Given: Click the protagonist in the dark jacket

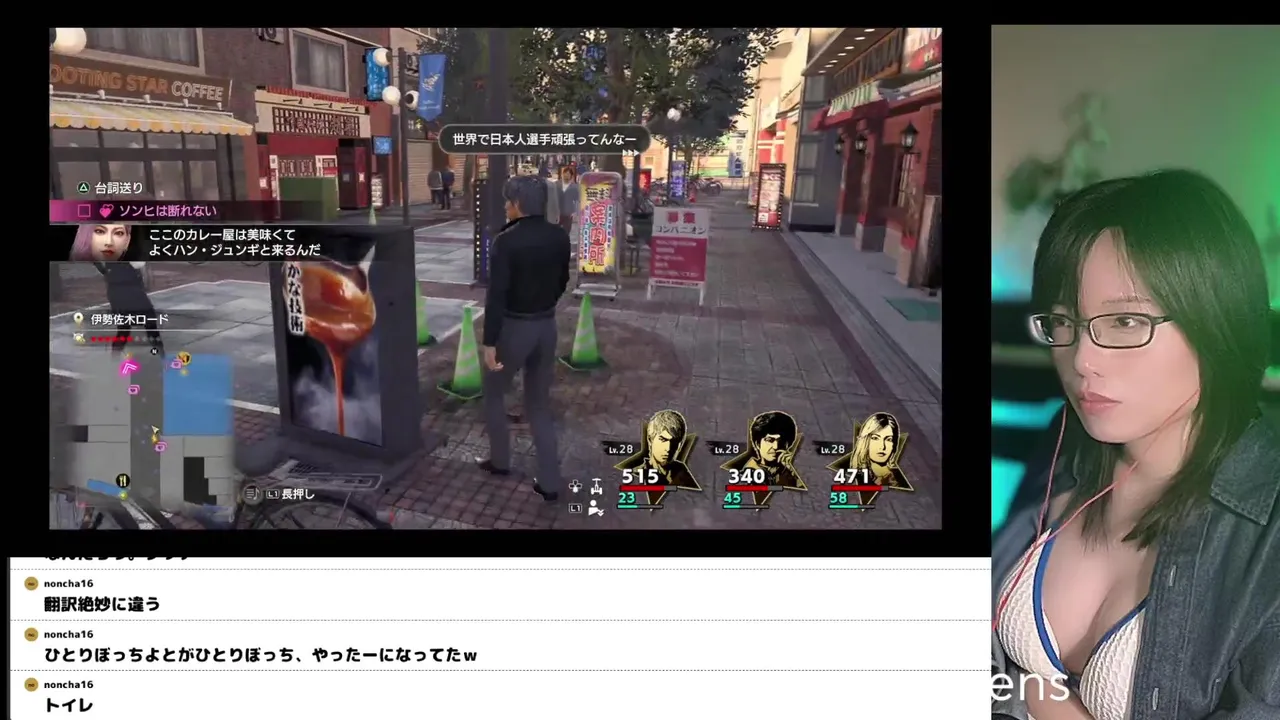Looking at the screenshot, I should click(x=525, y=335).
